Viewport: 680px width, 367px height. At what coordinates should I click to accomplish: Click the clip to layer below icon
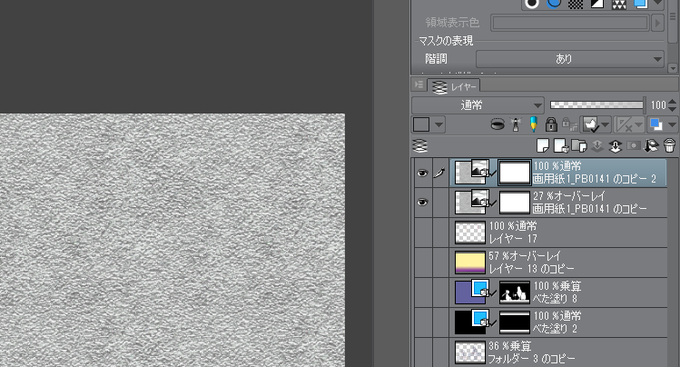[497, 125]
